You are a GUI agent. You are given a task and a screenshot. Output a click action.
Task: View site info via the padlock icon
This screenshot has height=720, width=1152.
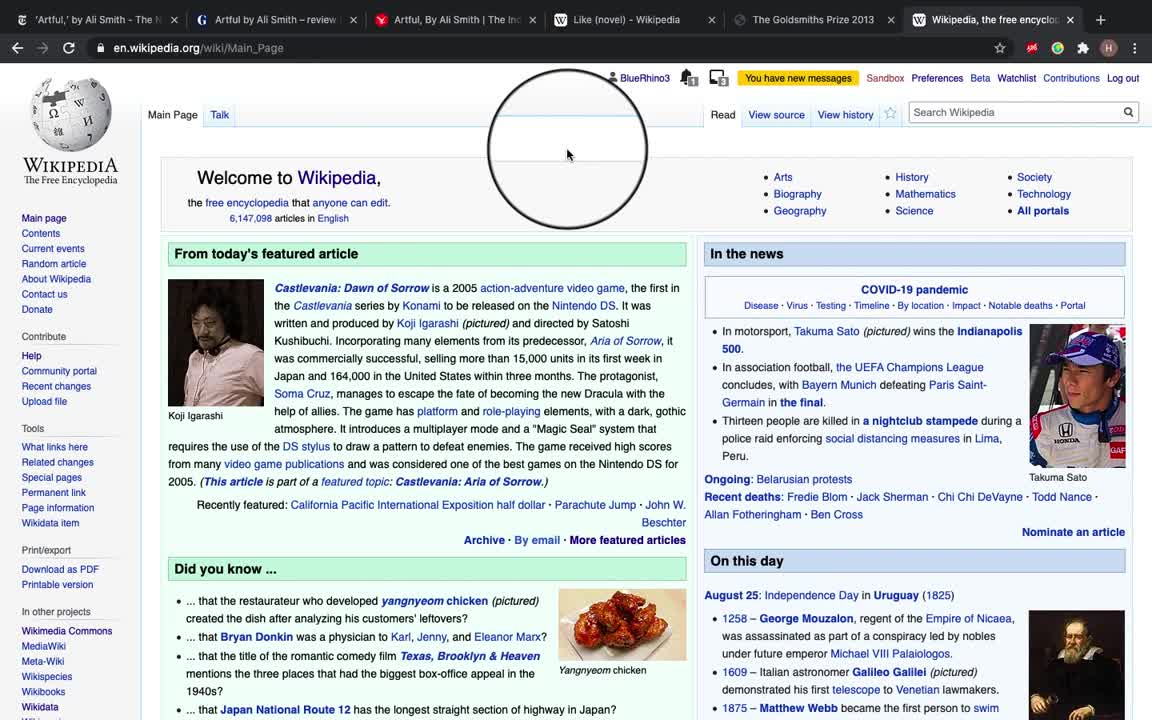101,48
